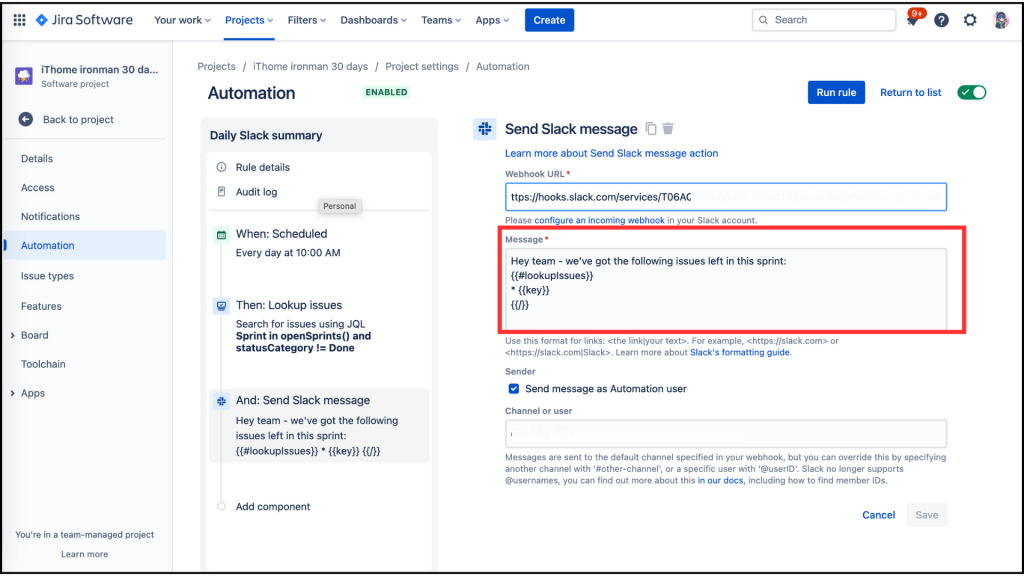Click iThome ironman 30 days breadcrumb
This screenshot has height=576, width=1024.
[x=310, y=67]
